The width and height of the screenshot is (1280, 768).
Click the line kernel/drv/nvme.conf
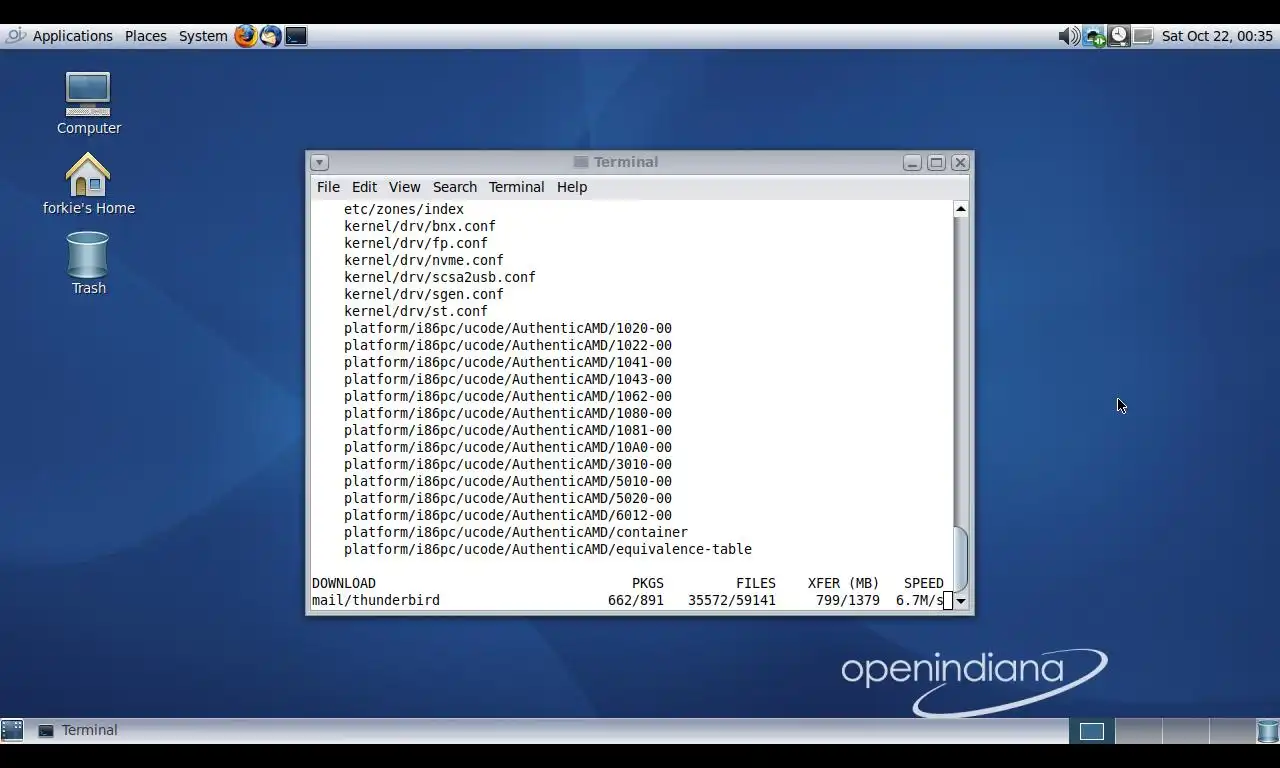click(424, 260)
